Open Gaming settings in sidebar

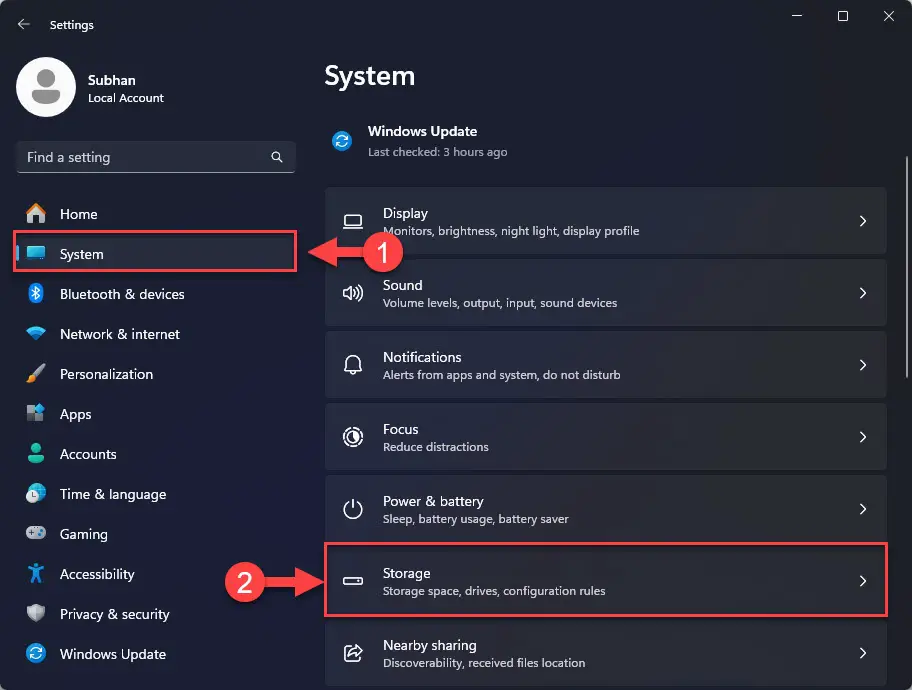(x=156, y=533)
